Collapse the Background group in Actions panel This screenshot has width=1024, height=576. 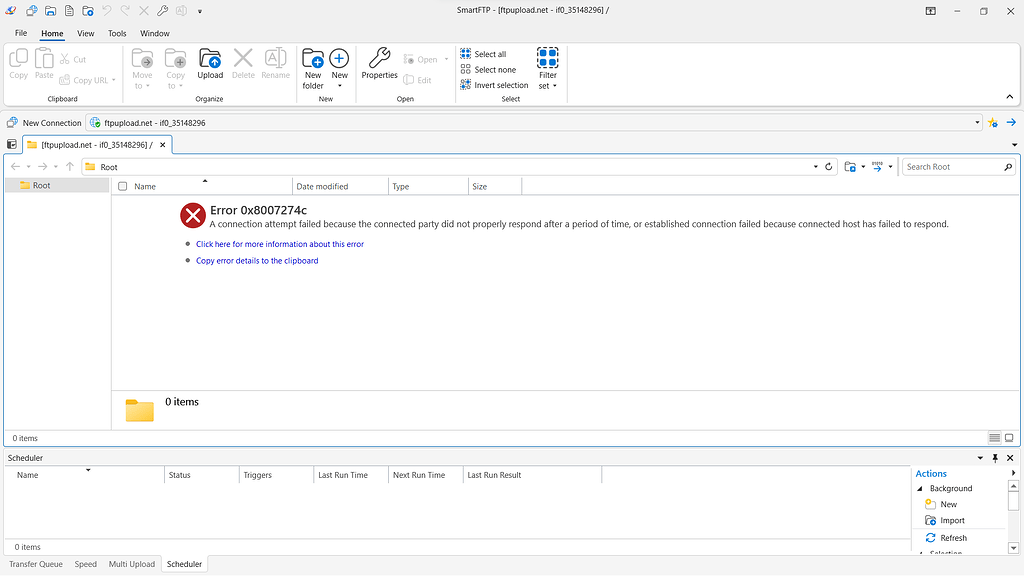[919, 488]
